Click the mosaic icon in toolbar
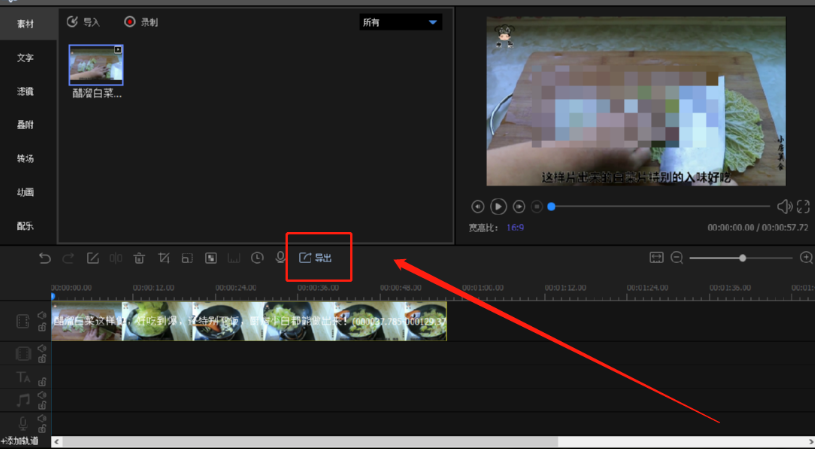 (x=211, y=258)
